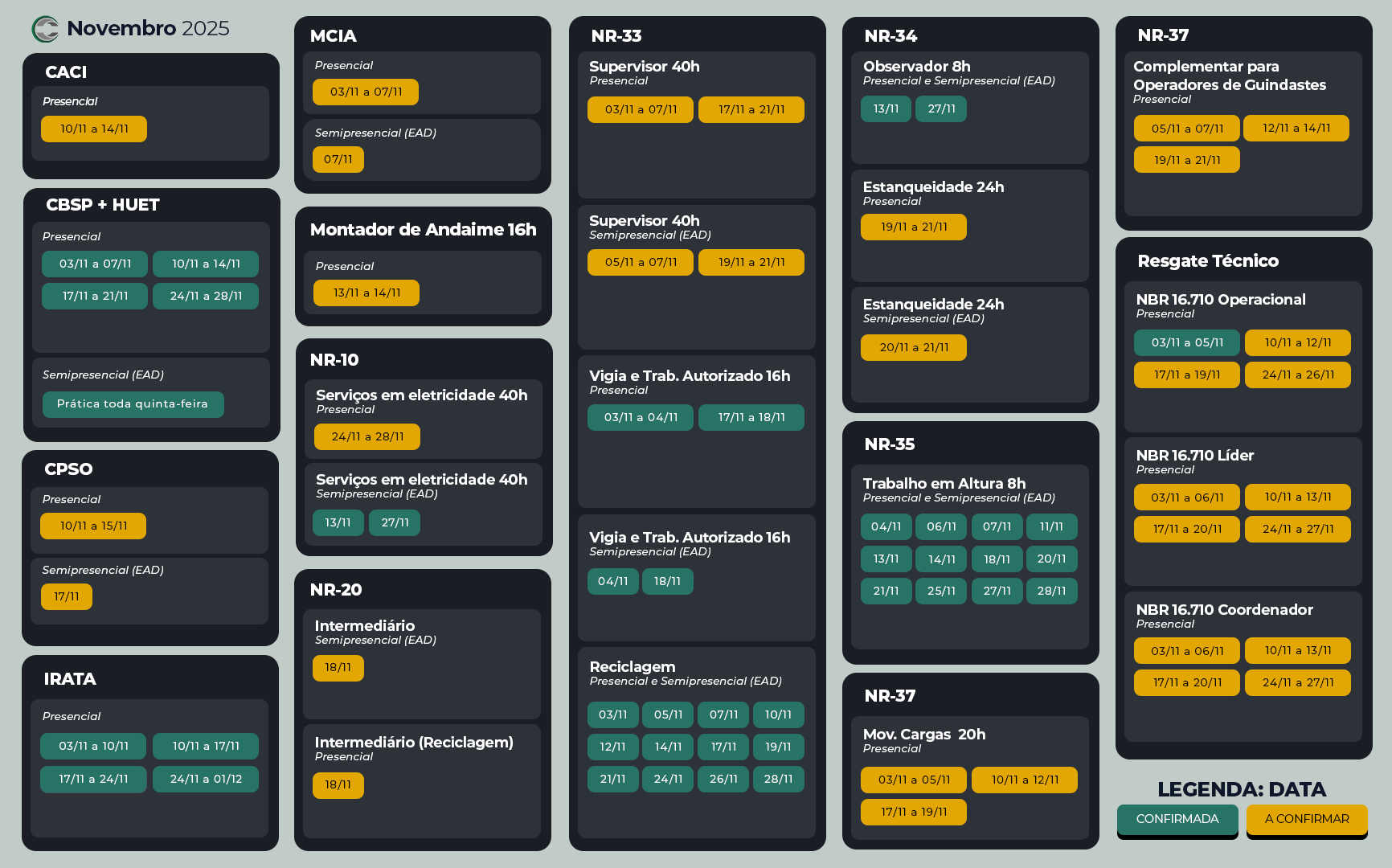Select CPSO Semipresencial date 17/11

67,596
